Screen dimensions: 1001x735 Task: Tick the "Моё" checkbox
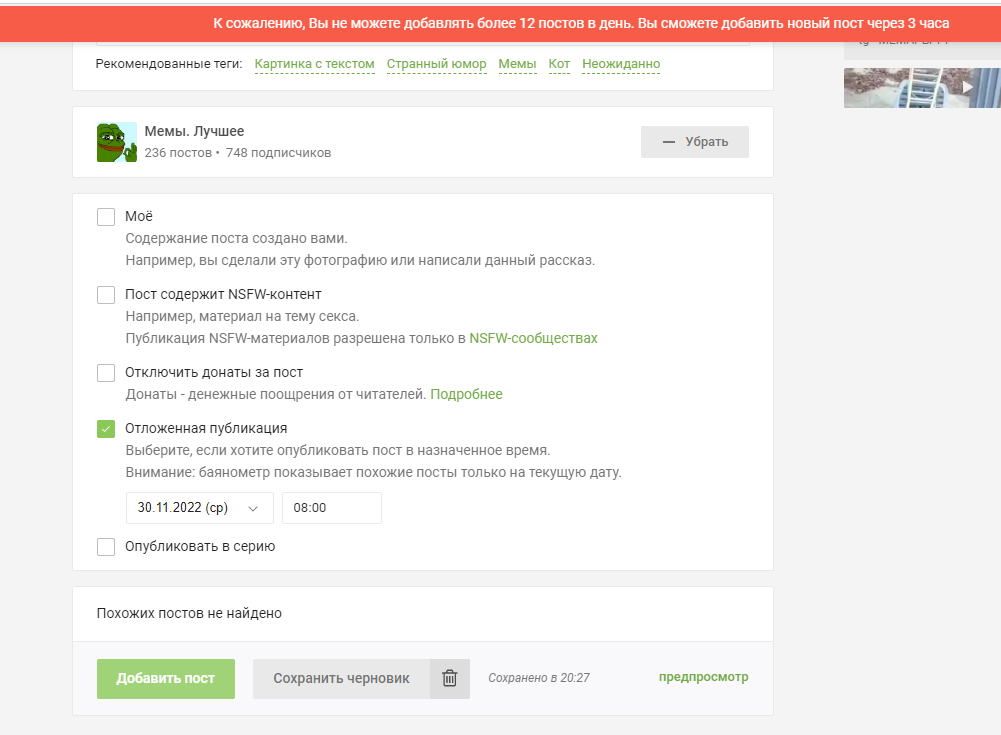pyautogui.click(x=106, y=216)
